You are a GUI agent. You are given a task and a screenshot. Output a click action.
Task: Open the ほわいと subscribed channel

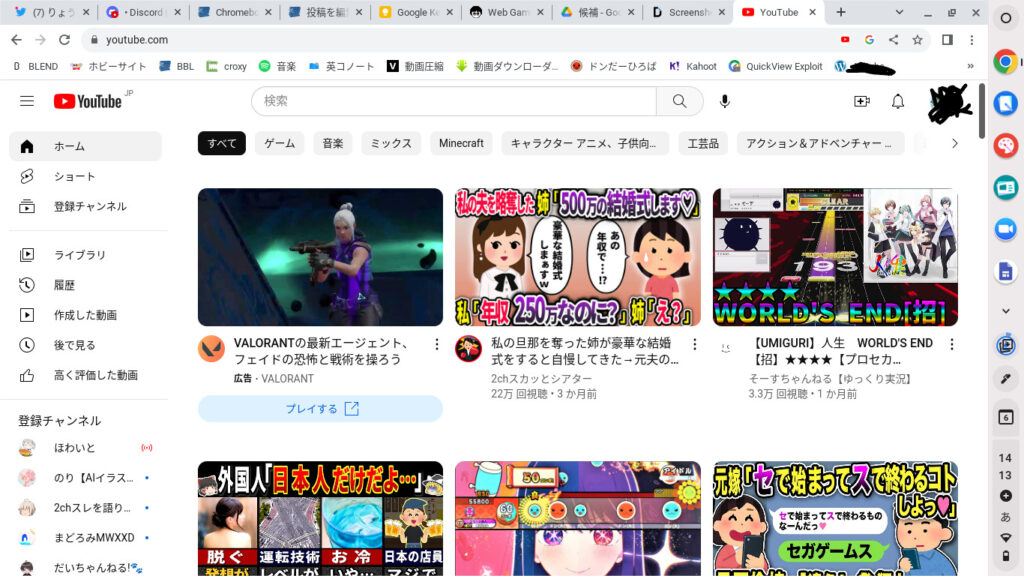pos(75,447)
